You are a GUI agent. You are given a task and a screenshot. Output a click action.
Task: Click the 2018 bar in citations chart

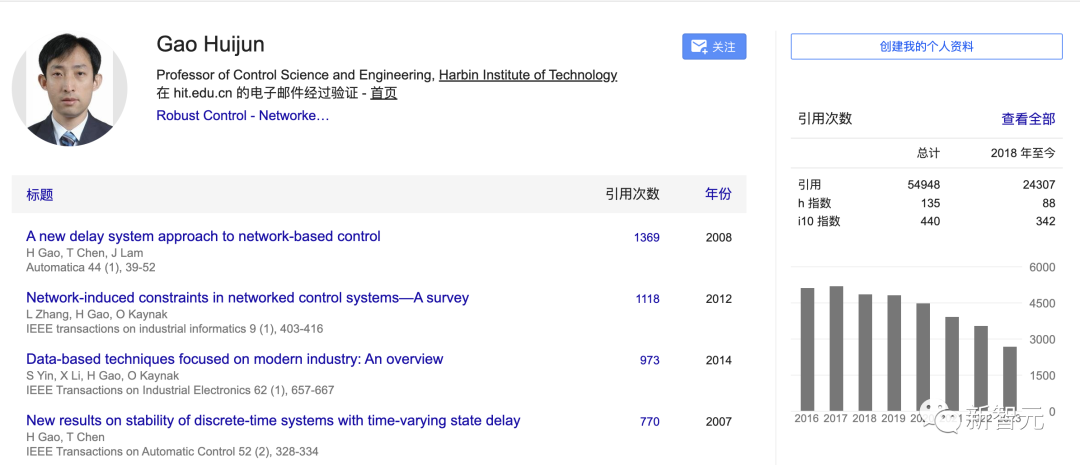pyautogui.click(x=865, y=353)
